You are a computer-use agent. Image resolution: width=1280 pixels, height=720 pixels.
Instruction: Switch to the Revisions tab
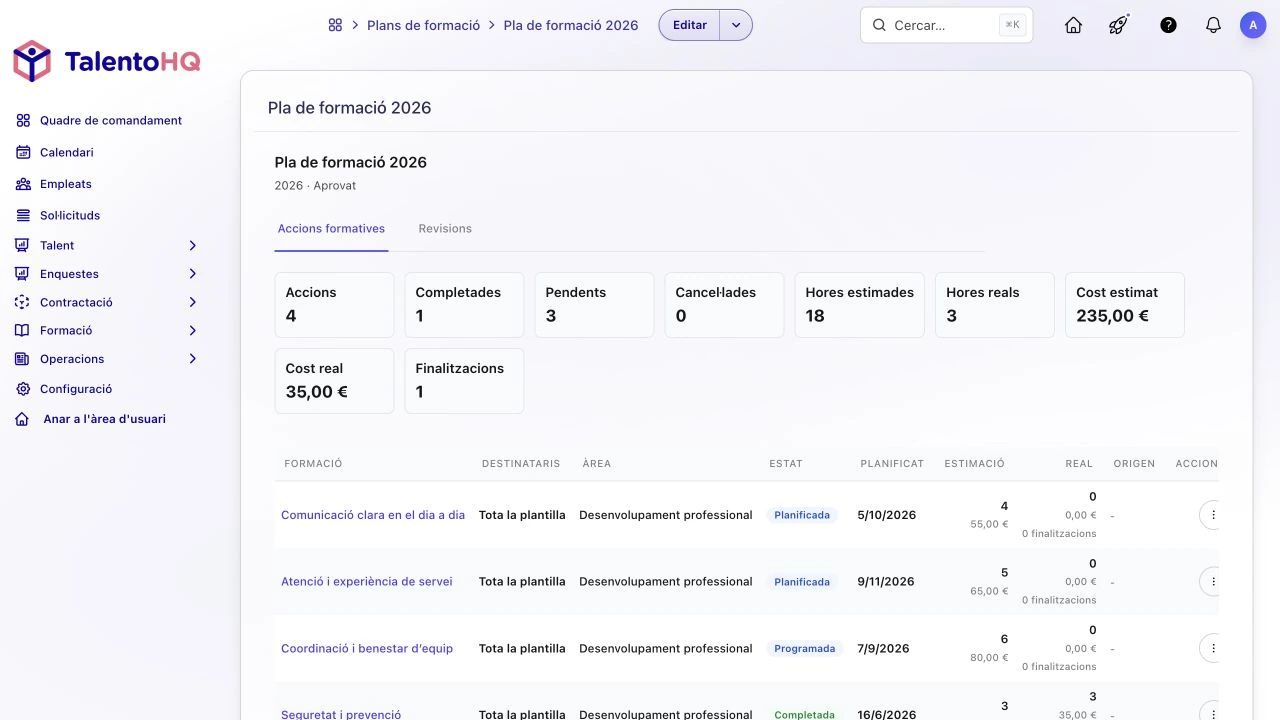click(445, 229)
